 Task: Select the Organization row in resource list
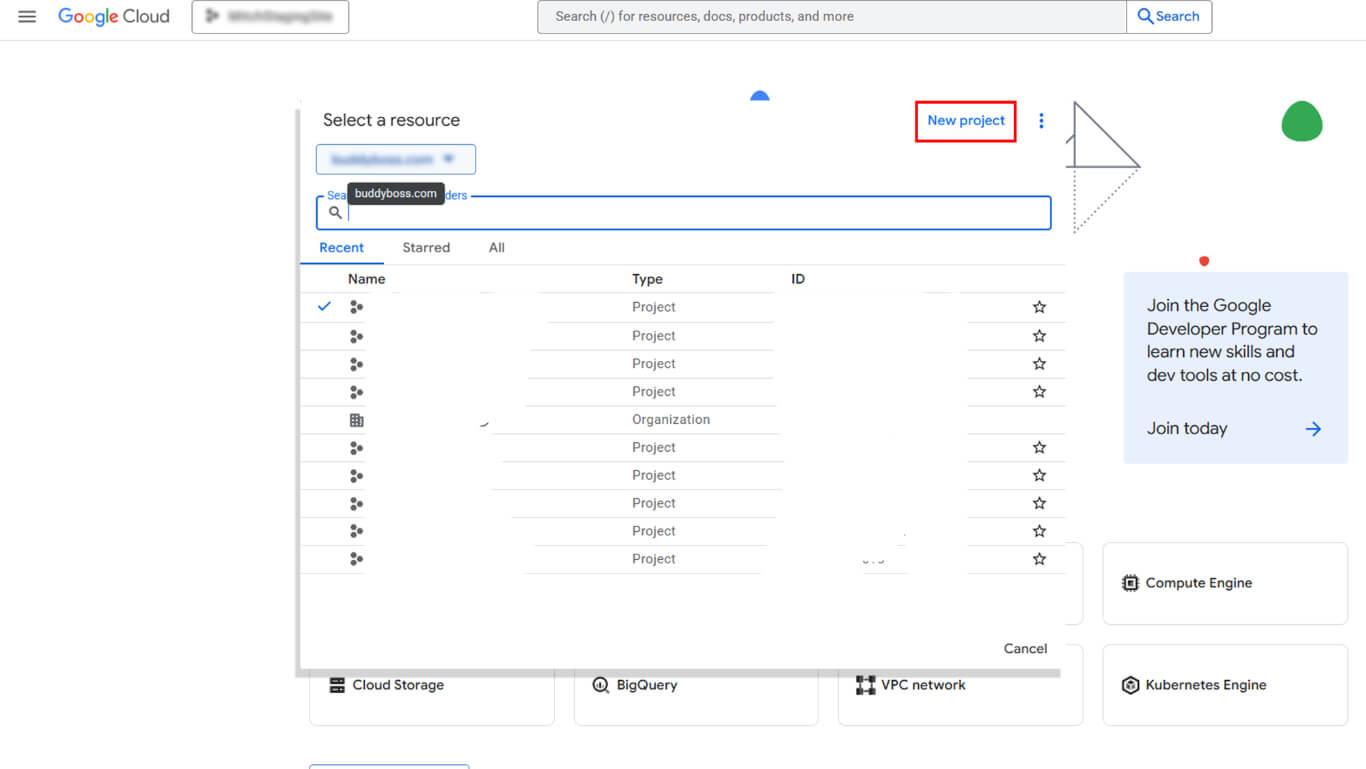coord(670,420)
